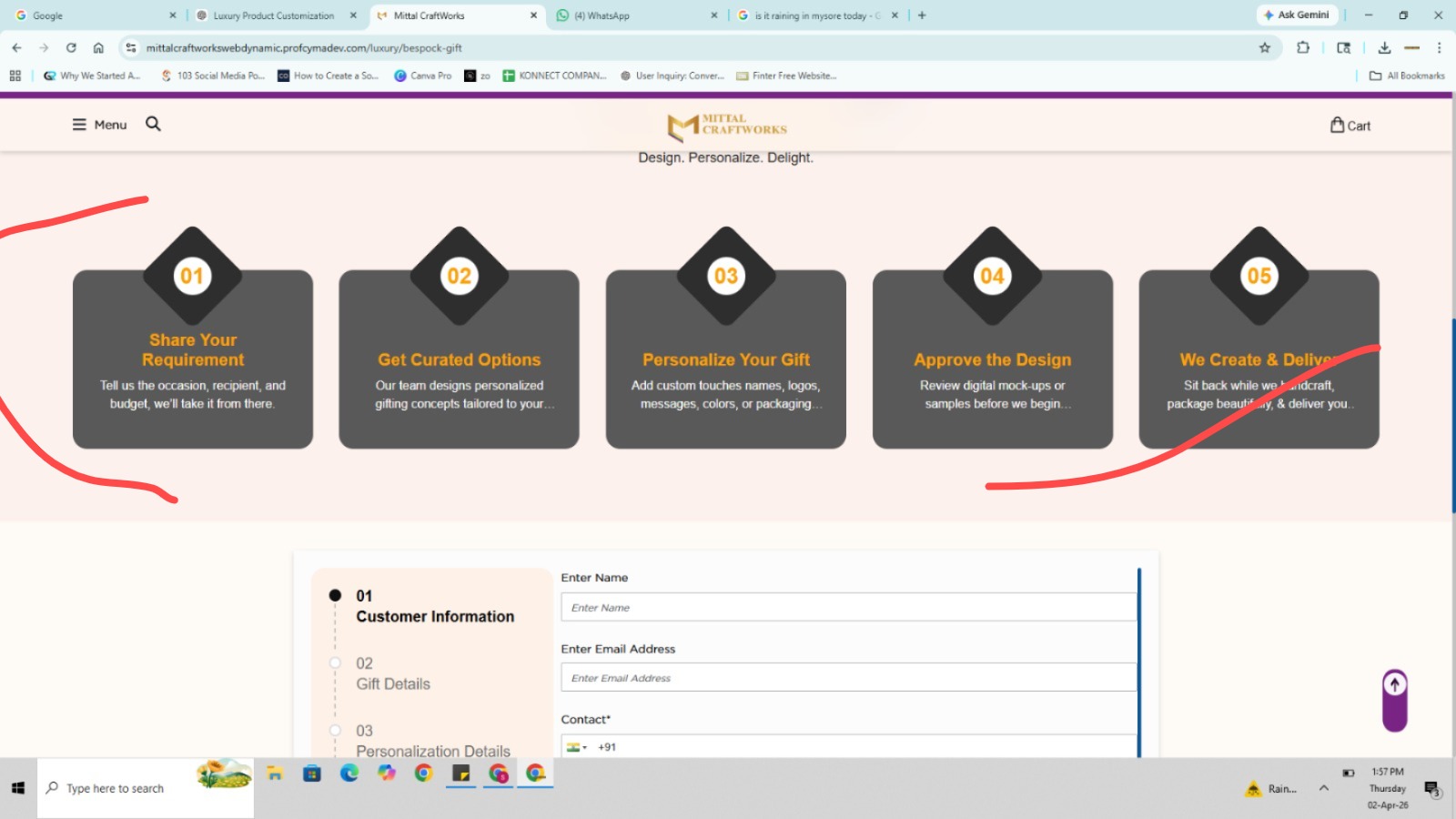Open the hamburger Menu icon
The width and height of the screenshot is (1456, 819).
pos(80,125)
